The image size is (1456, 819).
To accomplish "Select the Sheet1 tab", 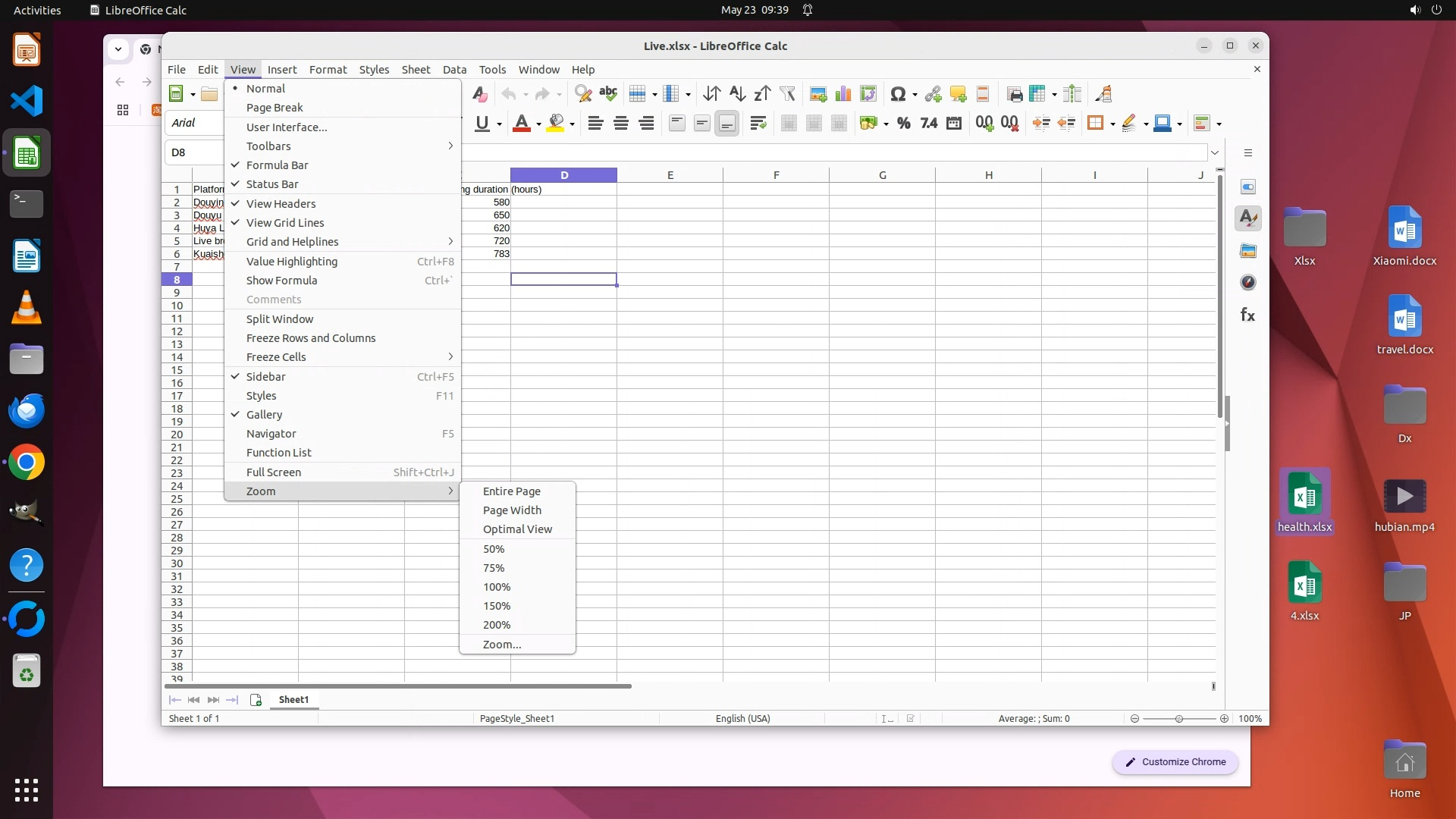I will tap(293, 700).
